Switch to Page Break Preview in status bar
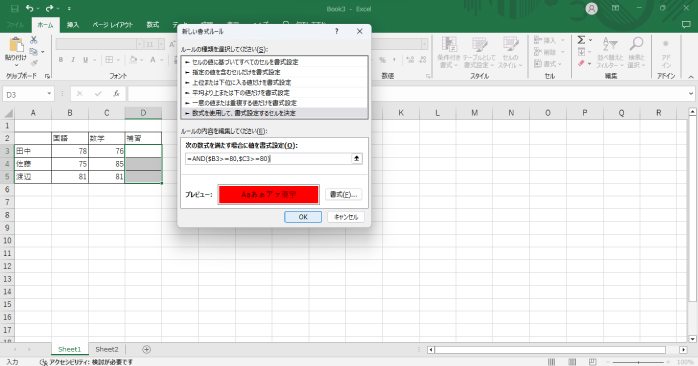 click(592, 362)
